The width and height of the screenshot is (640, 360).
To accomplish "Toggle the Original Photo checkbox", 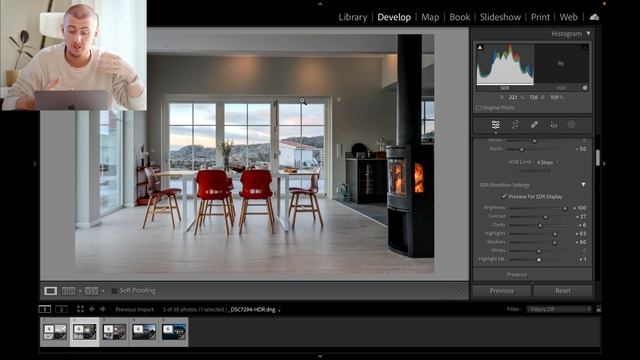I will [x=478, y=108].
